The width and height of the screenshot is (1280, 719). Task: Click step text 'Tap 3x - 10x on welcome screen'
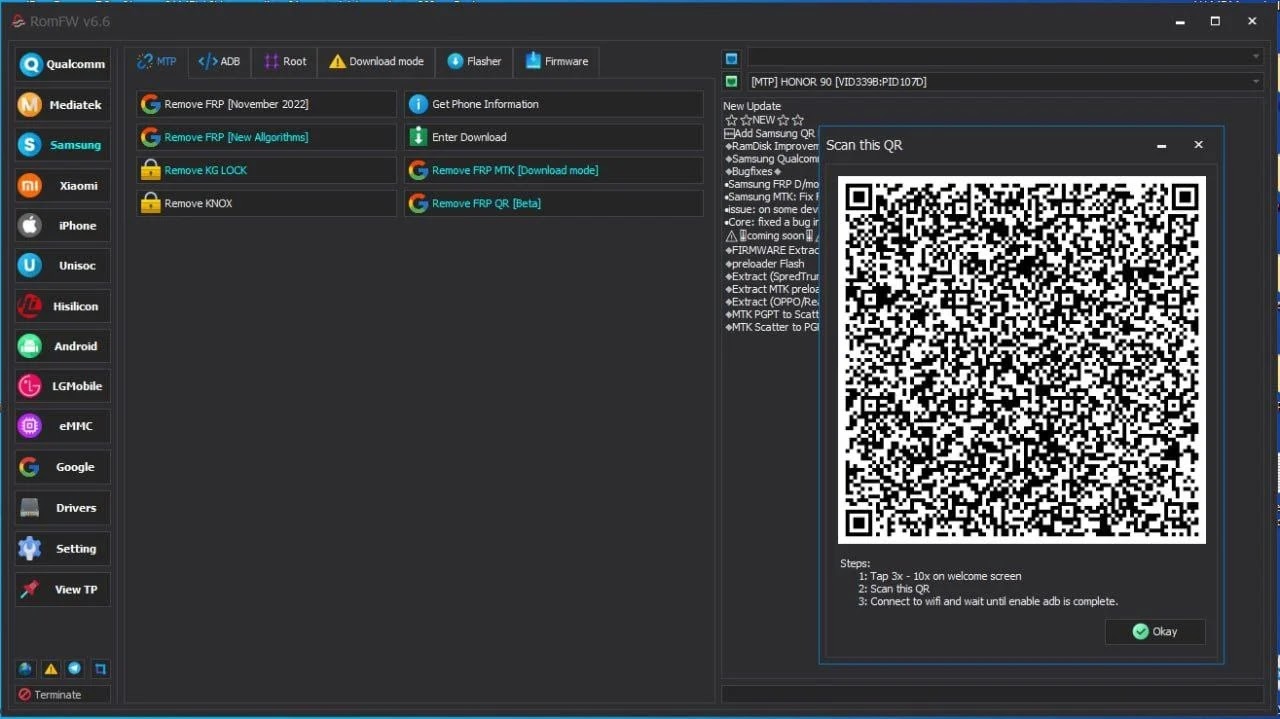coord(939,576)
